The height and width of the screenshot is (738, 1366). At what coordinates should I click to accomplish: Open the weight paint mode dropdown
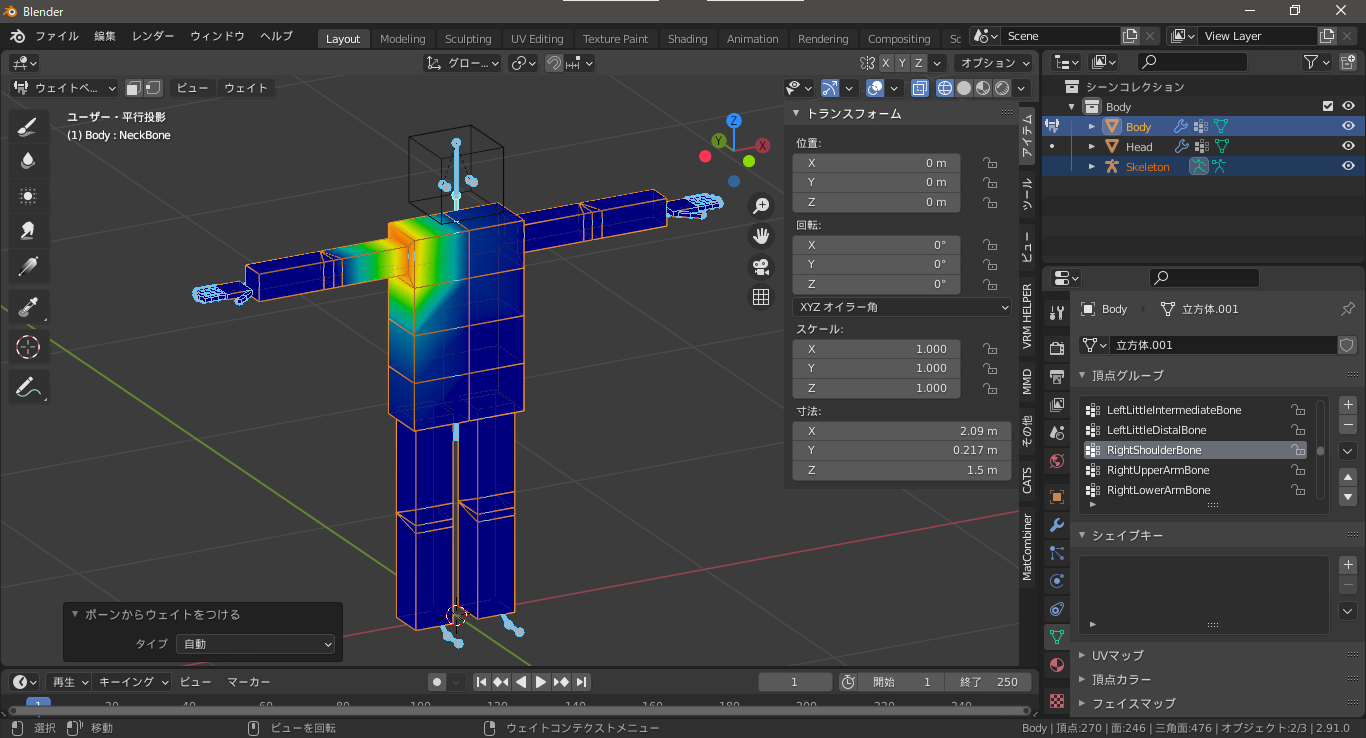[x=64, y=88]
